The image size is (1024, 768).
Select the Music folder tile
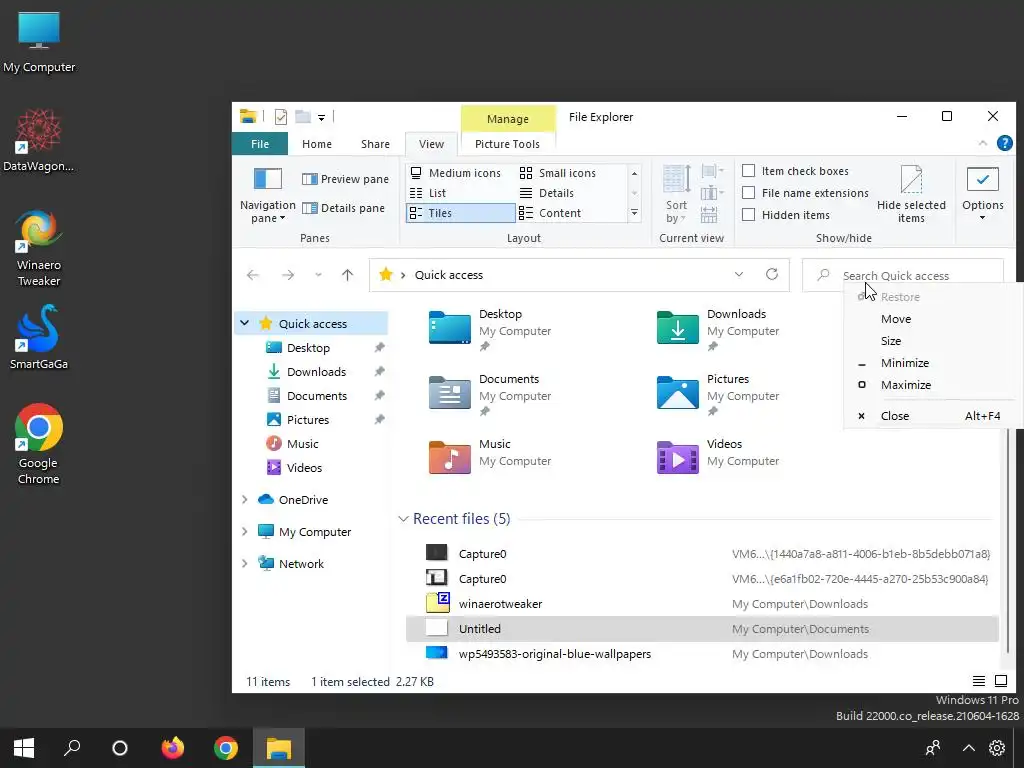(x=490, y=455)
